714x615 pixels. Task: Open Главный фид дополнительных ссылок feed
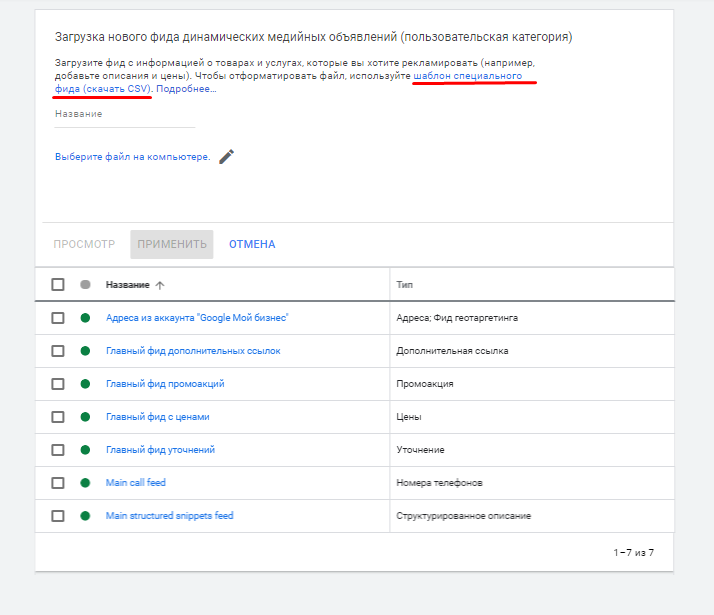[193, 351]
